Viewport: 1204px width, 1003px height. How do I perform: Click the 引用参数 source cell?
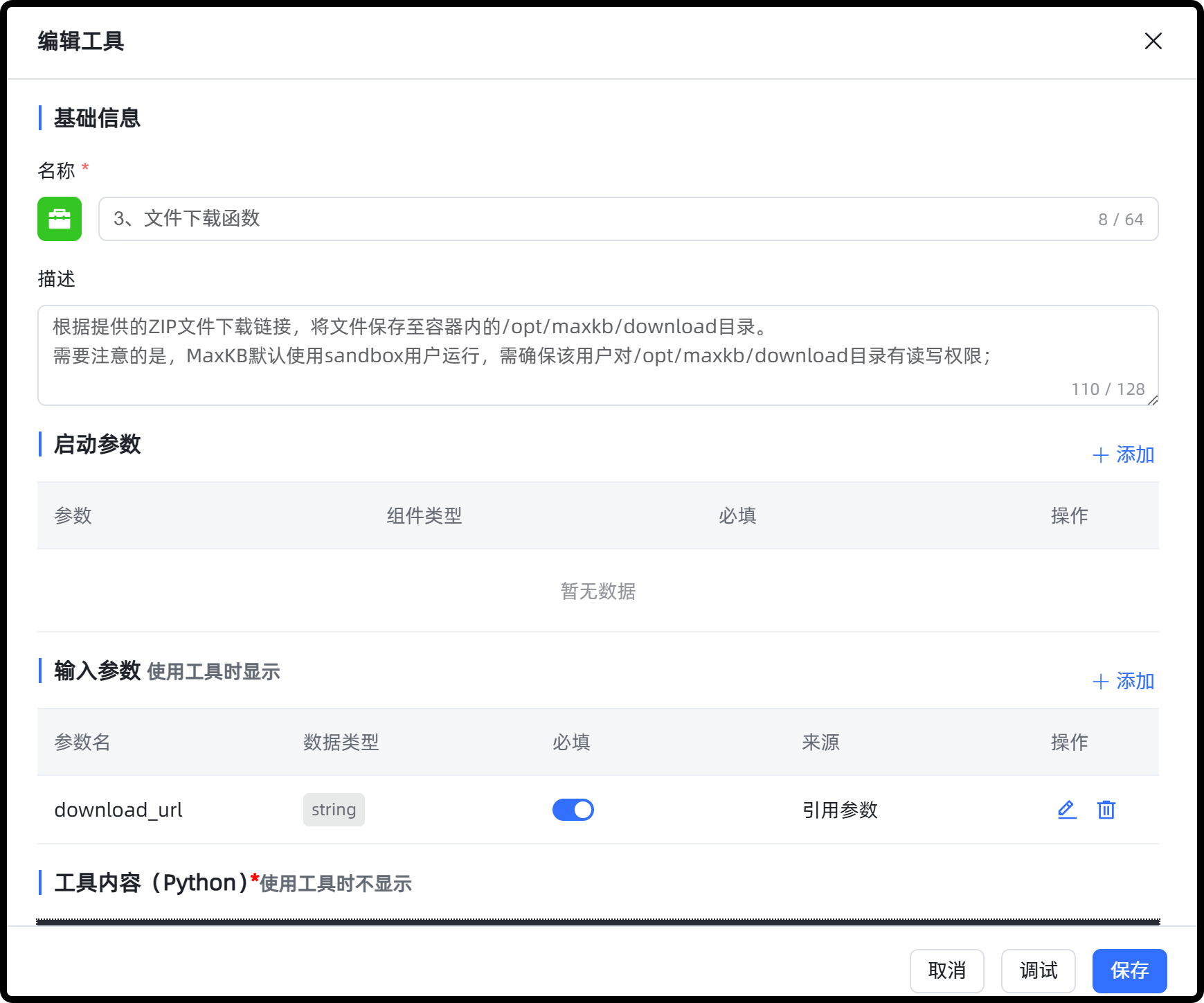coord(840,810)
